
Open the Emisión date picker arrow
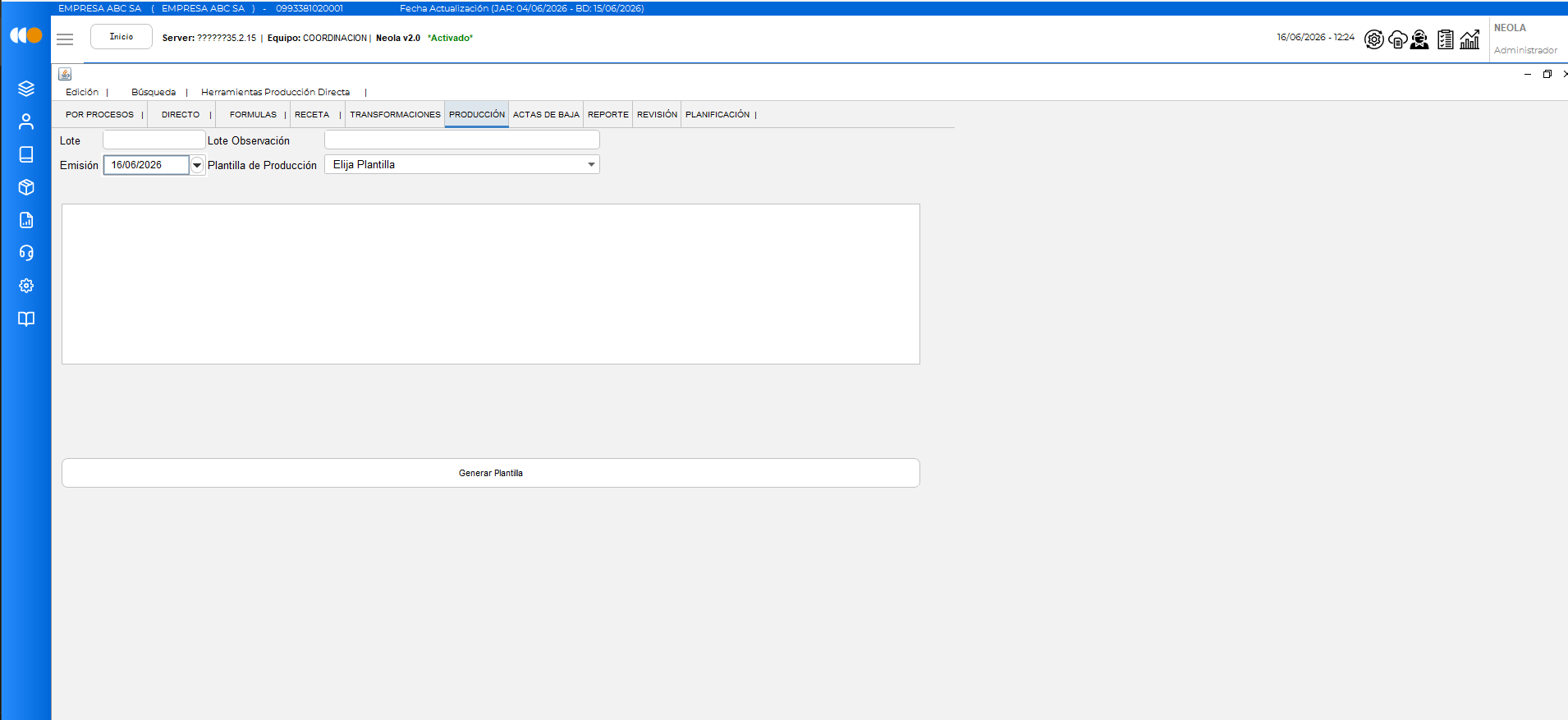[x=197, y=165]
